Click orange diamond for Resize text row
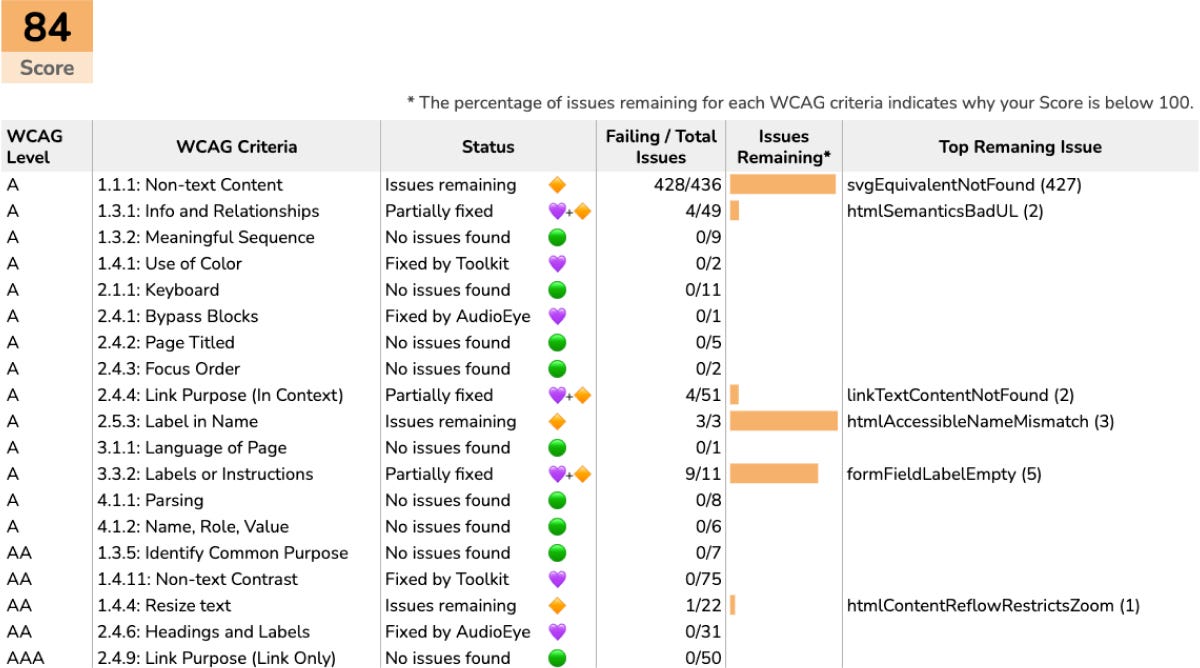 pyautogui.click(x=558, y=606)
